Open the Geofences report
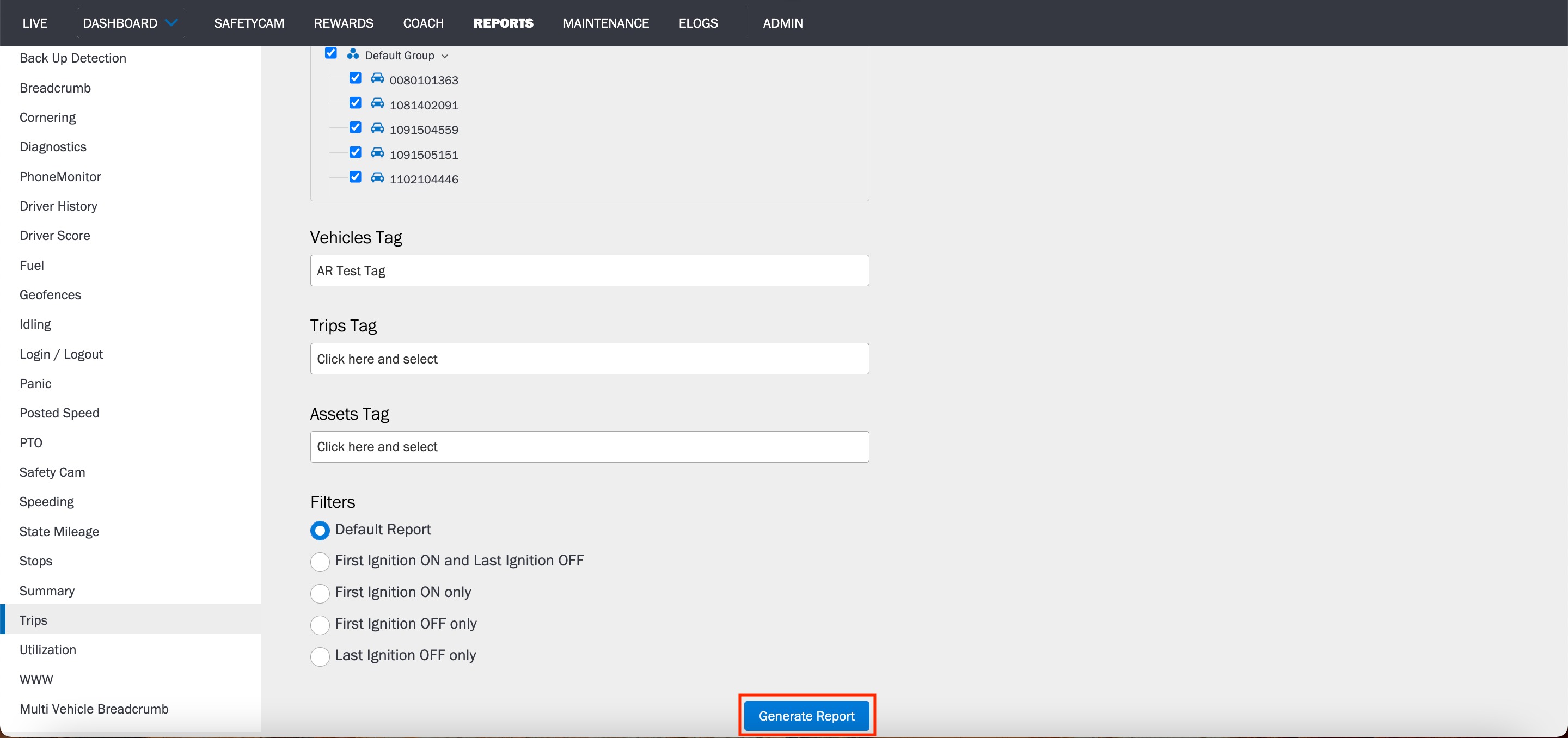The image size is (1568, 738). point(50,295)
